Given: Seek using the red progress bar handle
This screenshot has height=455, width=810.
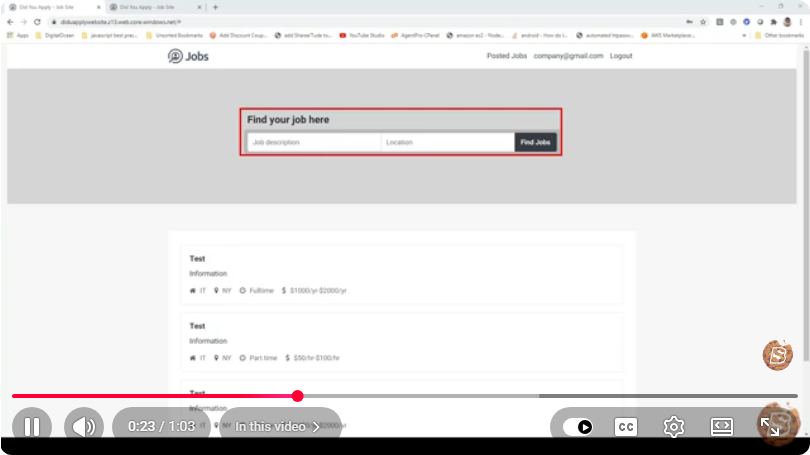Looking at the screenshot, I should [x=297, y=396].
